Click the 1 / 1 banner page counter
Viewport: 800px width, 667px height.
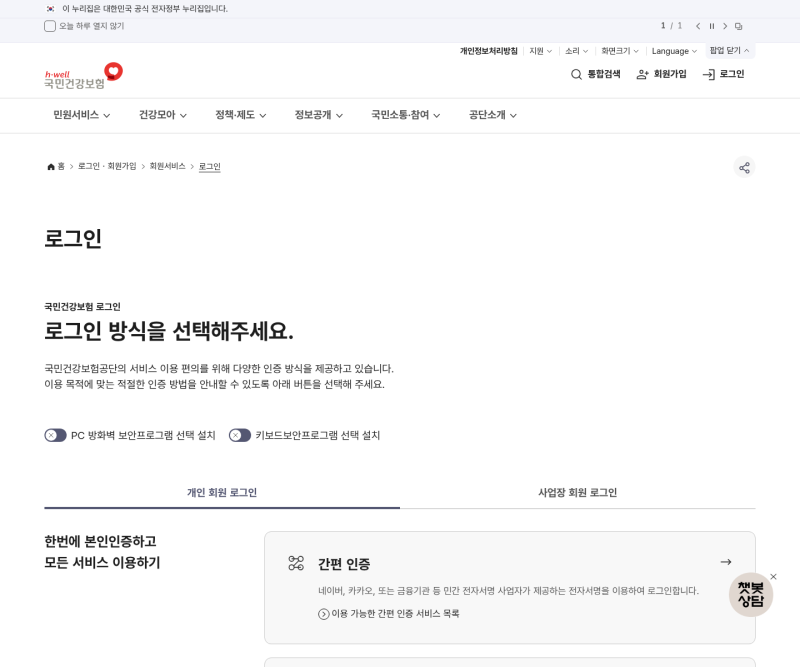coord(671,26)
